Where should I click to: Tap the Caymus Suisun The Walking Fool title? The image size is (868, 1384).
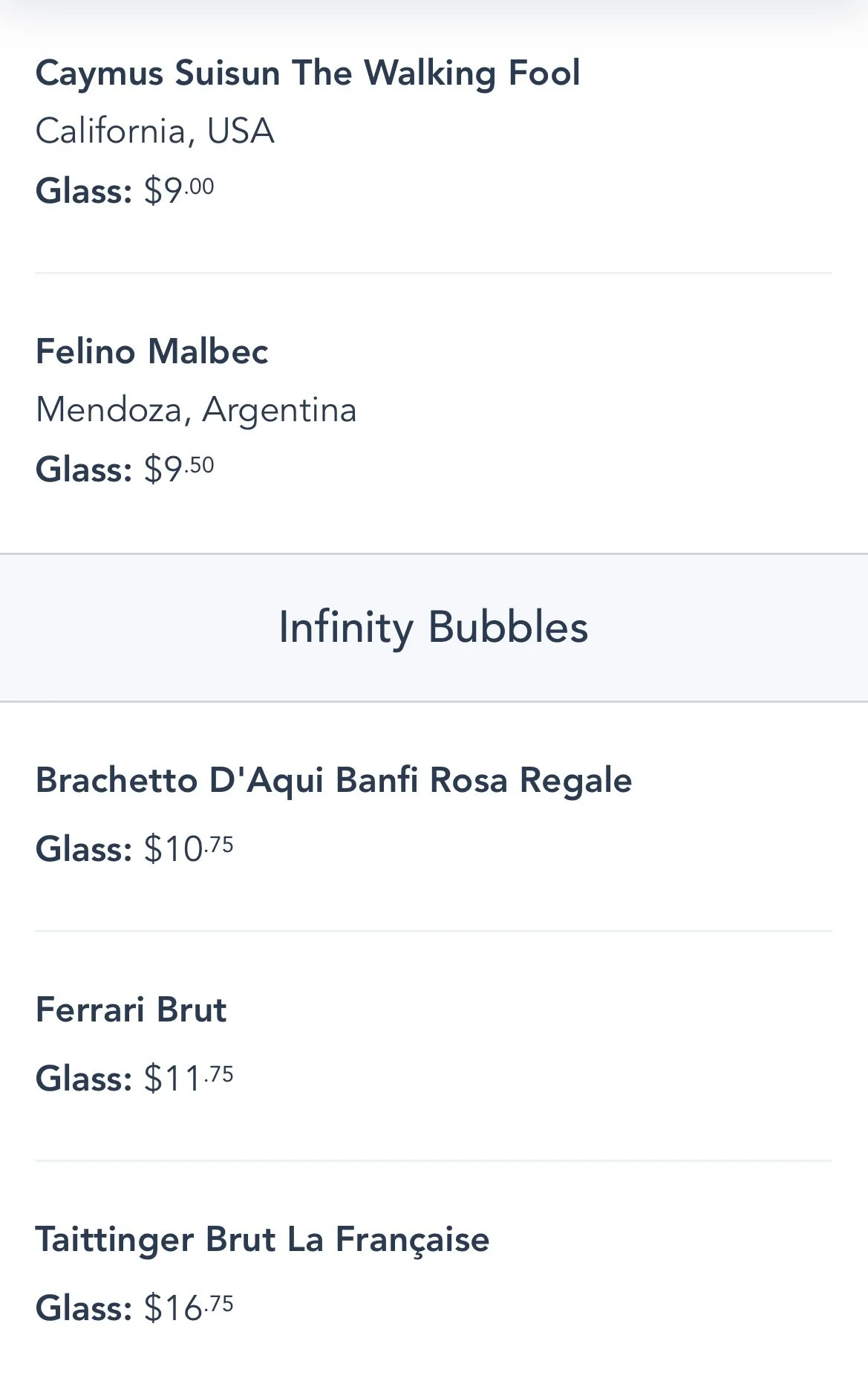[307, 74]
